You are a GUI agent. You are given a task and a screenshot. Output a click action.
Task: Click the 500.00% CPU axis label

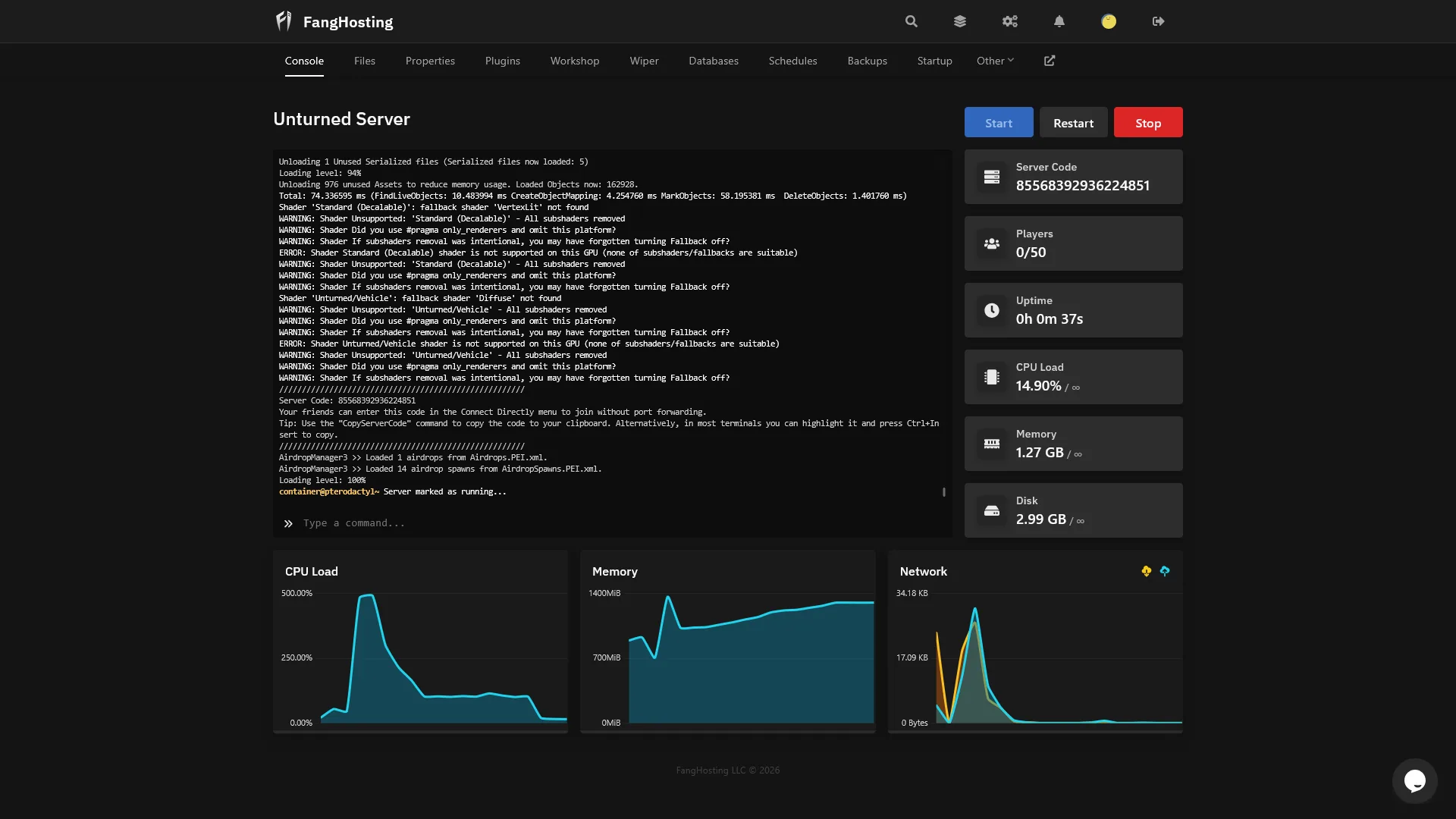(297, 594)
